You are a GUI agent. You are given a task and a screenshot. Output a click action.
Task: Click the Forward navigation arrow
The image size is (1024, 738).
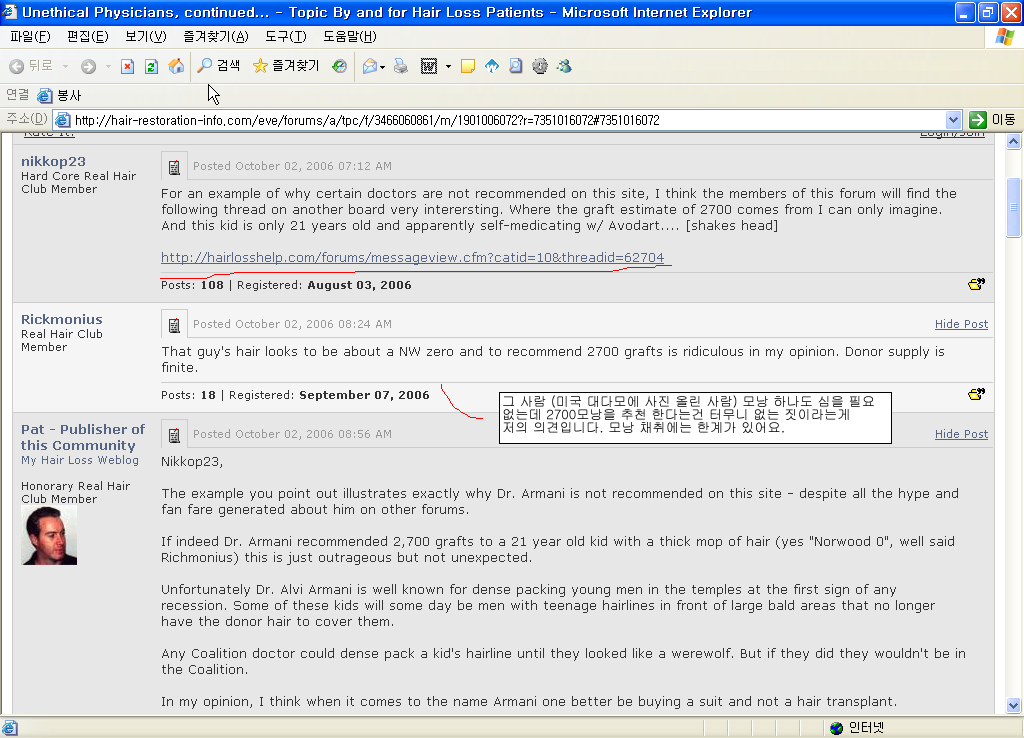pos(88,66)
